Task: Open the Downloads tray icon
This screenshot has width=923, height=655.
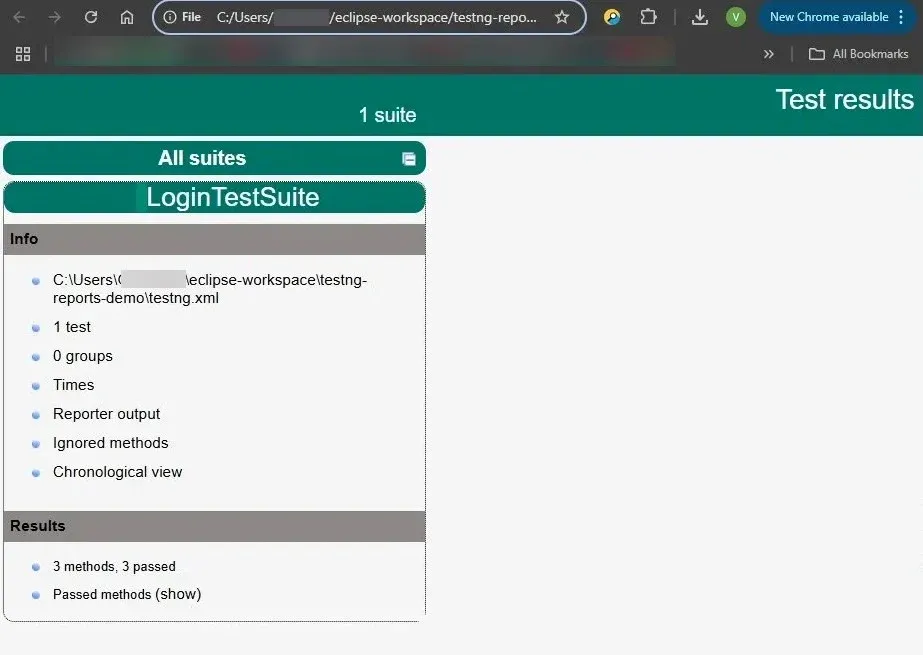Action: tap(699, 17)
